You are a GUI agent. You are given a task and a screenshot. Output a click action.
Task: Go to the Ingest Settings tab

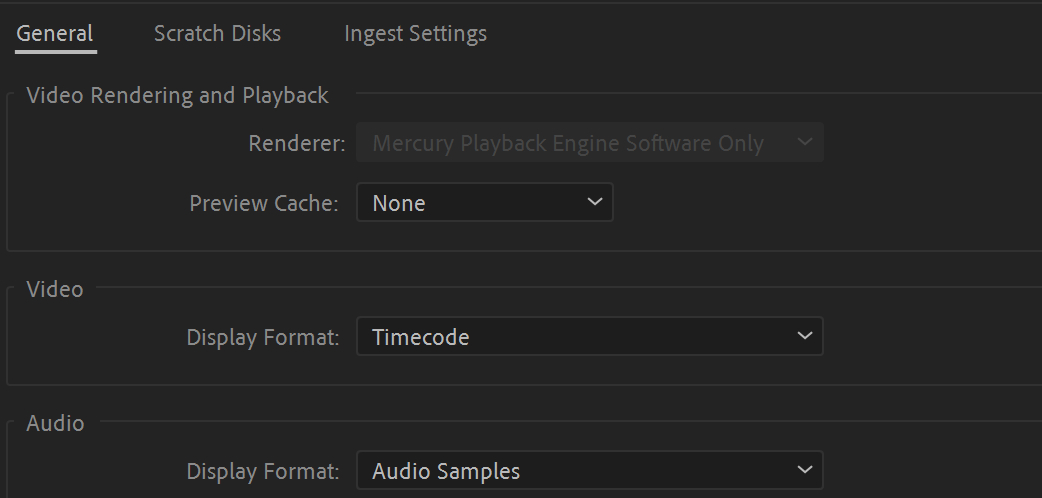pyautogui.click(x=415, y=34)
